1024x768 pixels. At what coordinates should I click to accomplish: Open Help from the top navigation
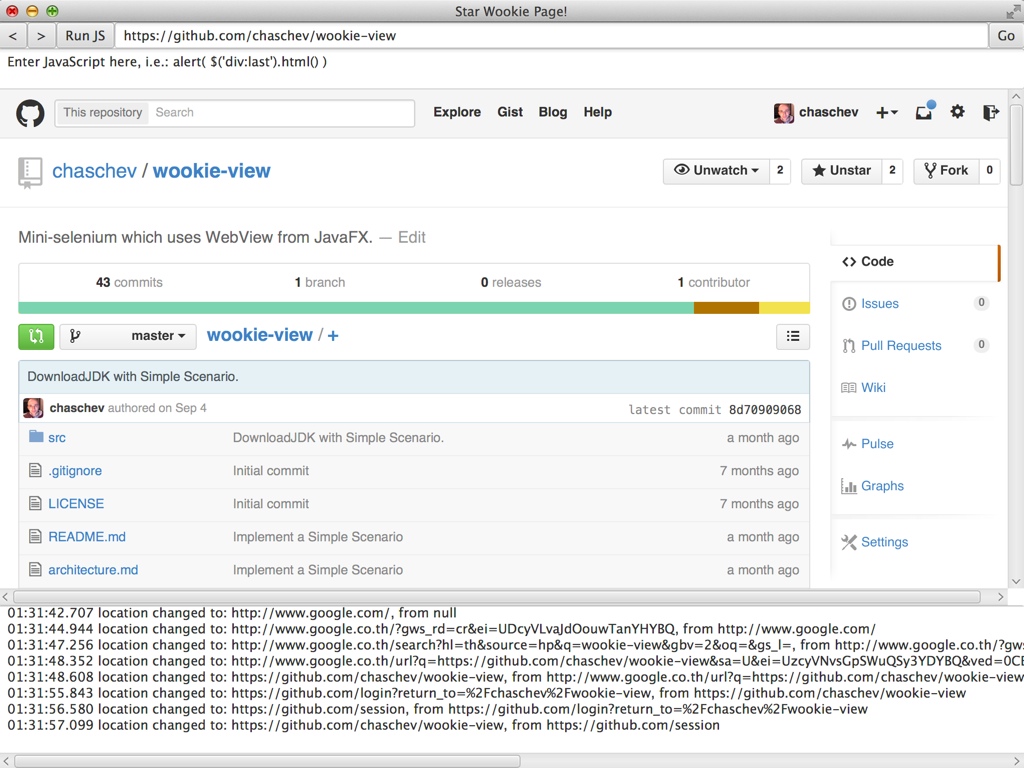[x=598, y=112]
